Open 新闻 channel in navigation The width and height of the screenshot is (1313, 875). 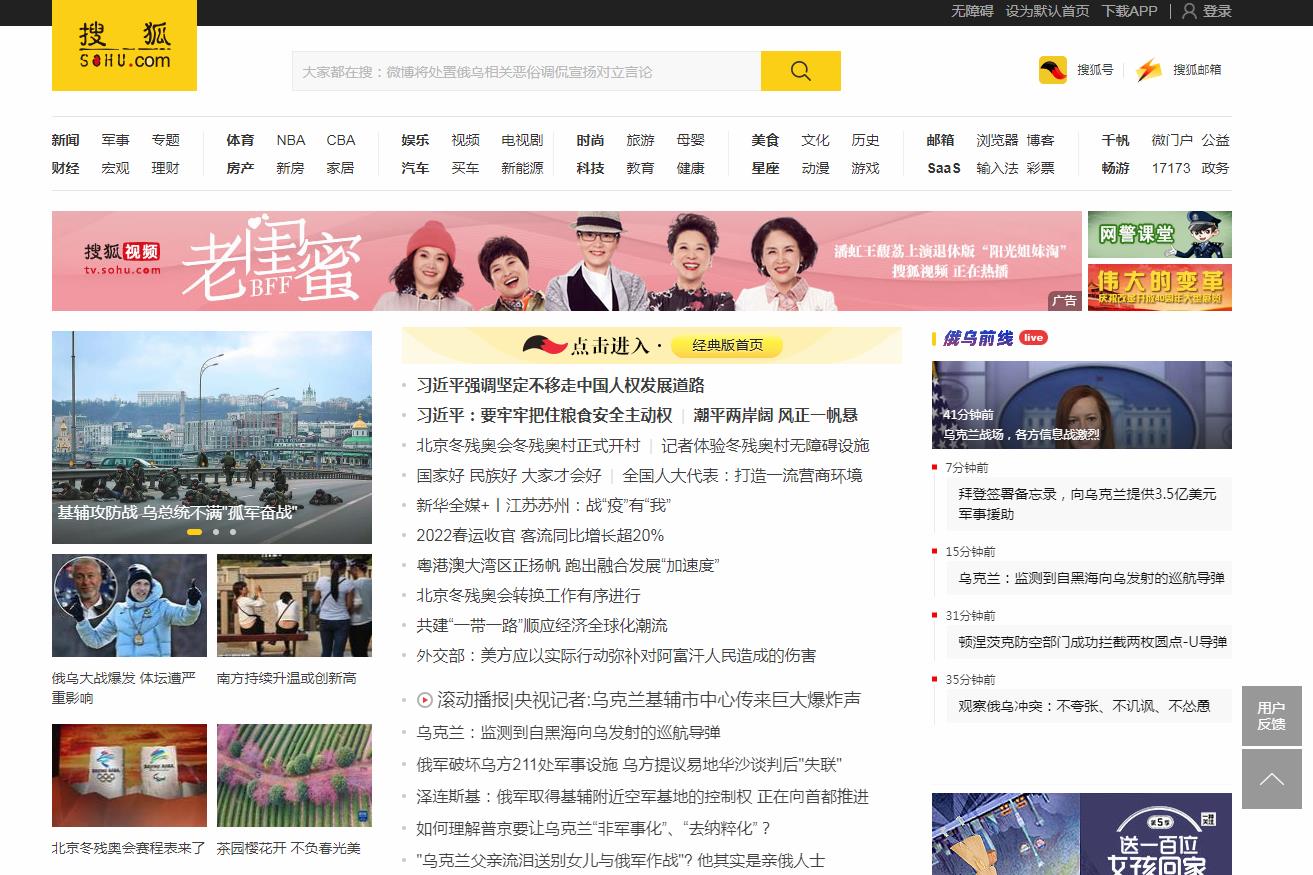point(65,140)
